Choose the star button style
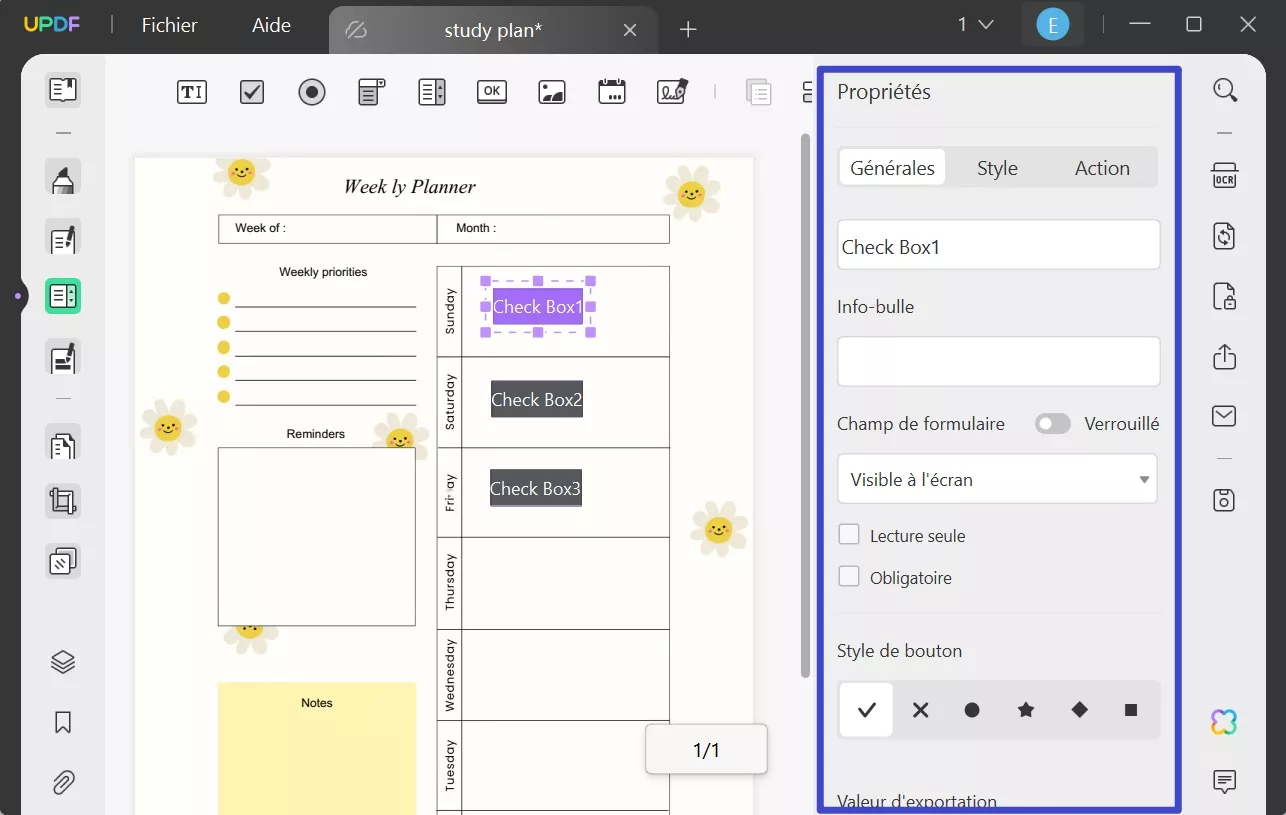 [1026, 710]
